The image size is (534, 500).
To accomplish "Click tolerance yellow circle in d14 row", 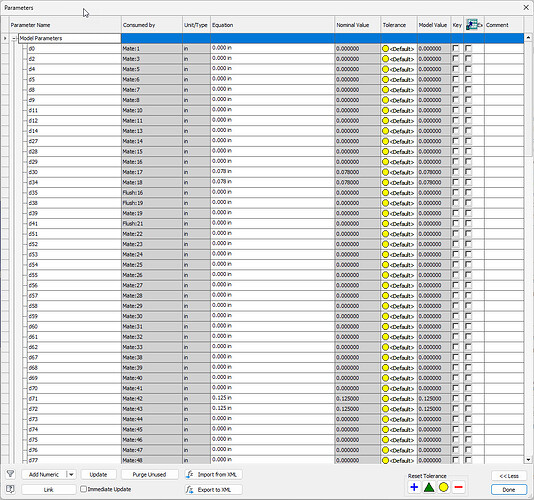I will tap(385, 131).
